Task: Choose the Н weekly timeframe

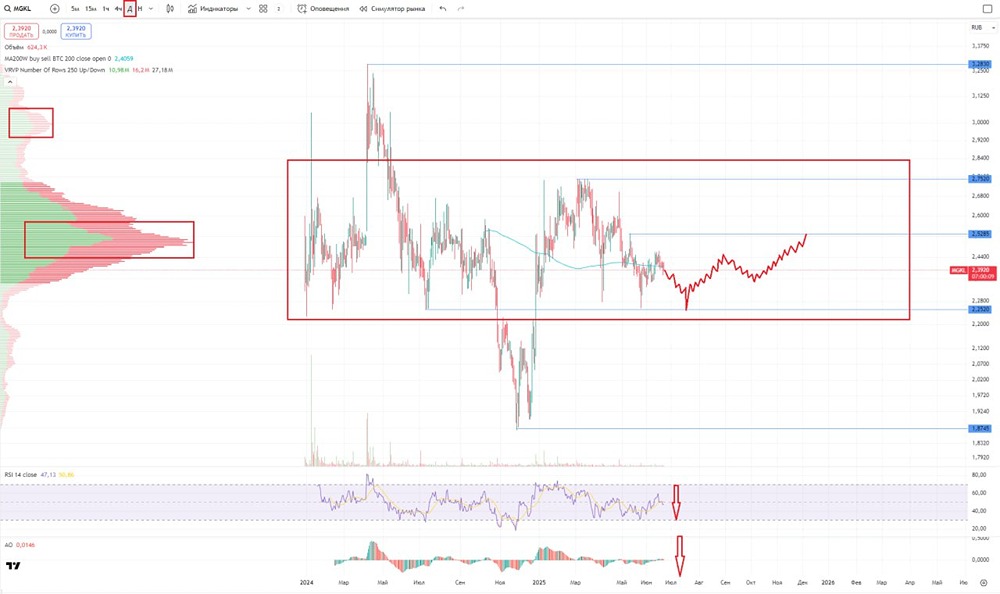Action: pos(140,9)
